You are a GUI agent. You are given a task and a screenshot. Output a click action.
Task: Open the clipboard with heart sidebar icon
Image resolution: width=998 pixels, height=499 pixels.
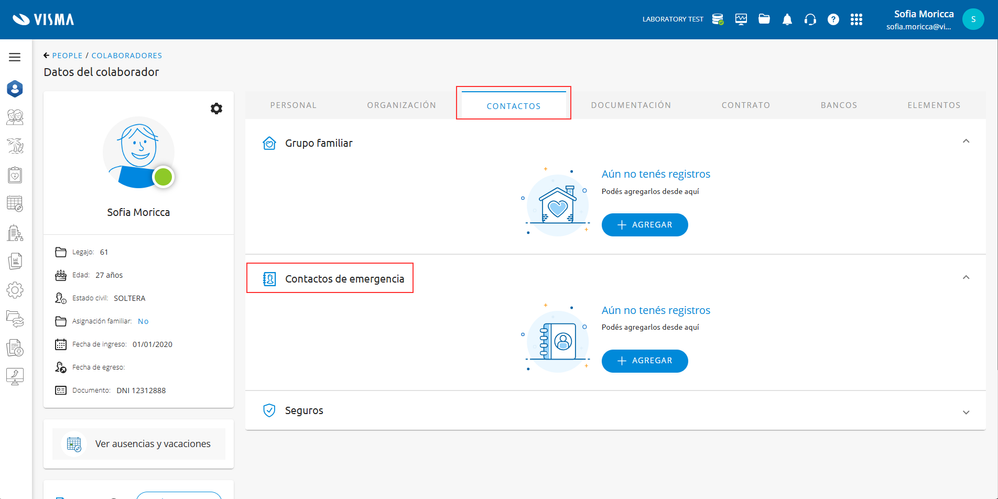coord(15,175)
